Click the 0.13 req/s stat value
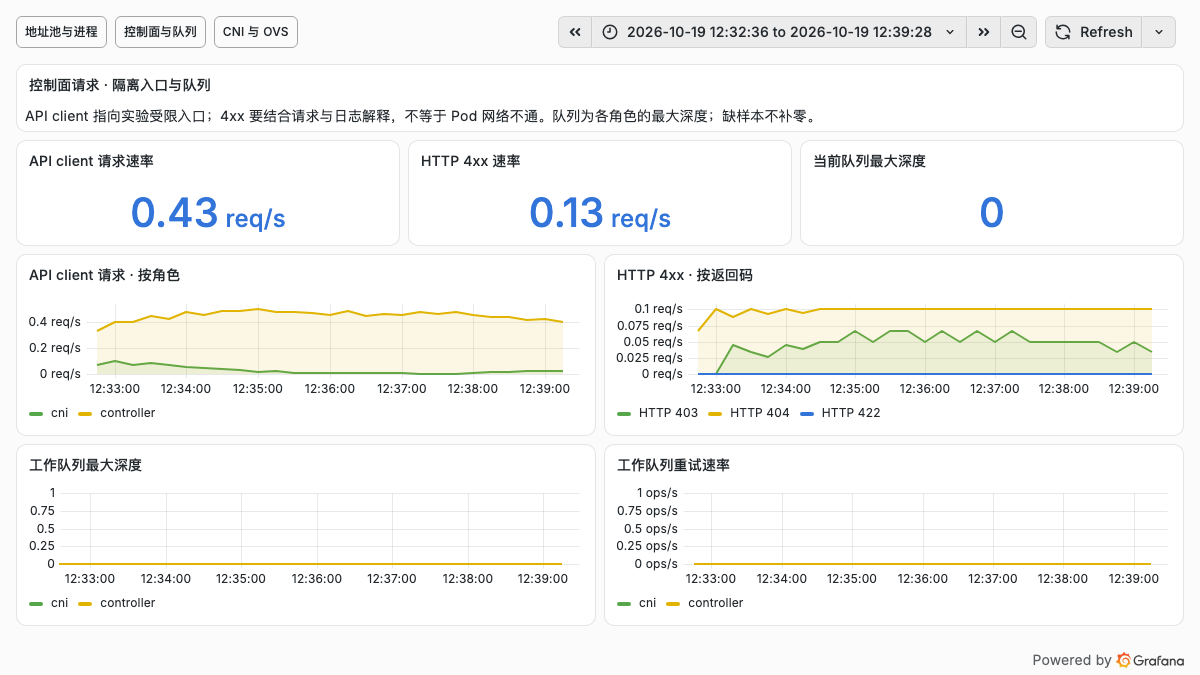This screenshot has height=675, width=1200. click(x=600, y=213)
